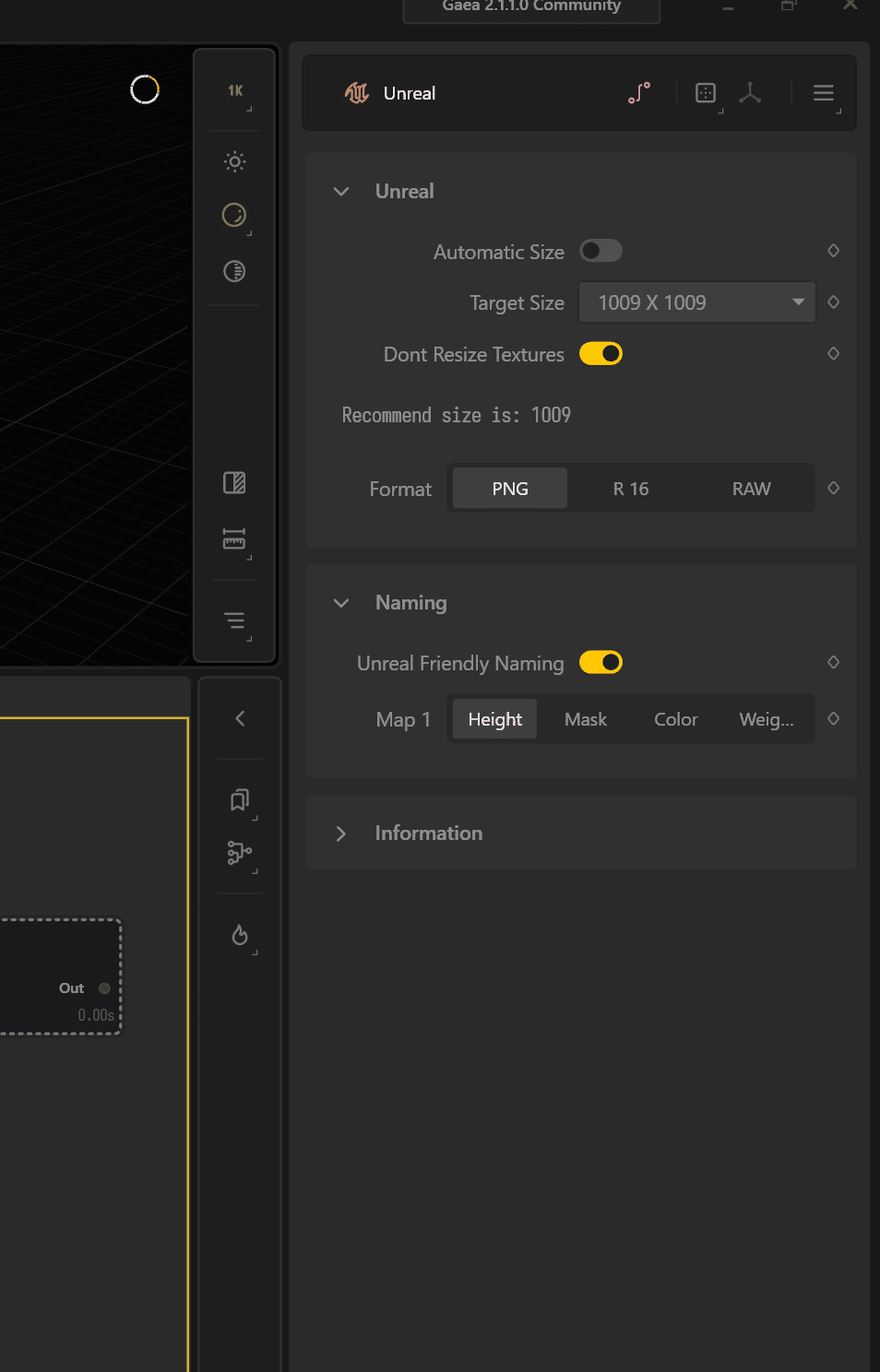Viewport: 880px width, 1372px height.
Task: Click the Map 1 label
Action: [x=403, y=720]
